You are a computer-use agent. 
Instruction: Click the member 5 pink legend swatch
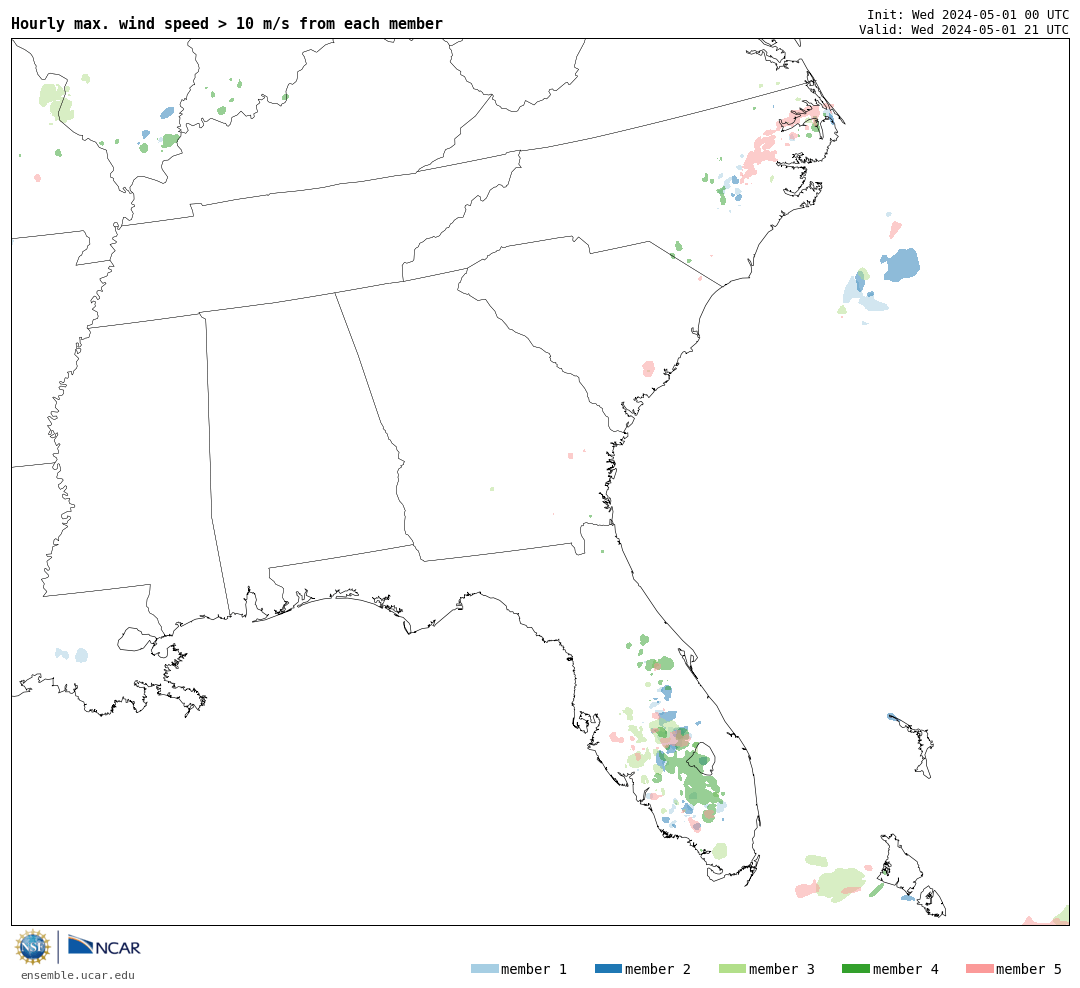point(980,968)
